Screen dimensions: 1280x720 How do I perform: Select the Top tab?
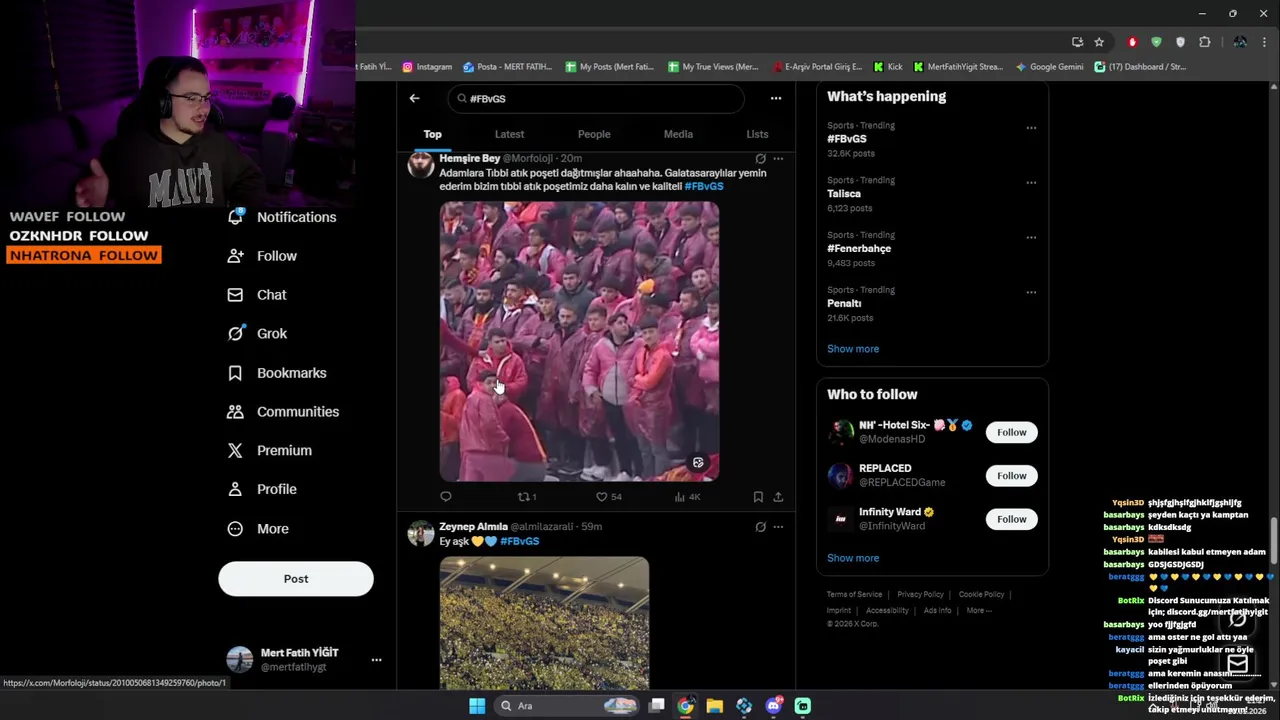click(x=432, y=134)
